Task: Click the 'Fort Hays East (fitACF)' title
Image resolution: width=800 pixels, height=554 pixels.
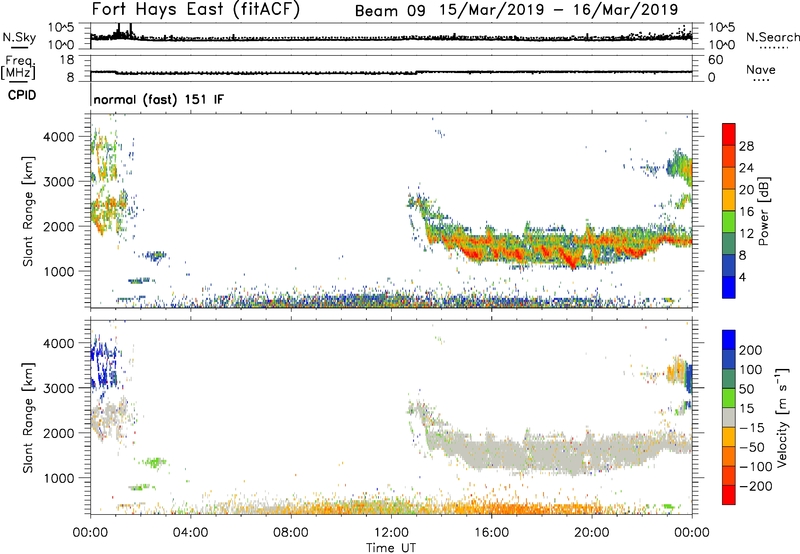Action: [x=196, y=10]
